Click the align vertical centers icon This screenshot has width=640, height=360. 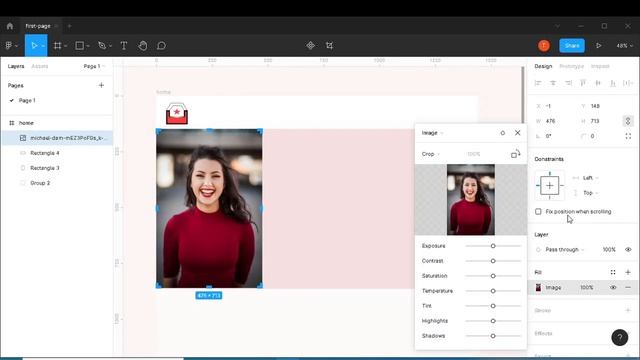(x=598, y=83)
